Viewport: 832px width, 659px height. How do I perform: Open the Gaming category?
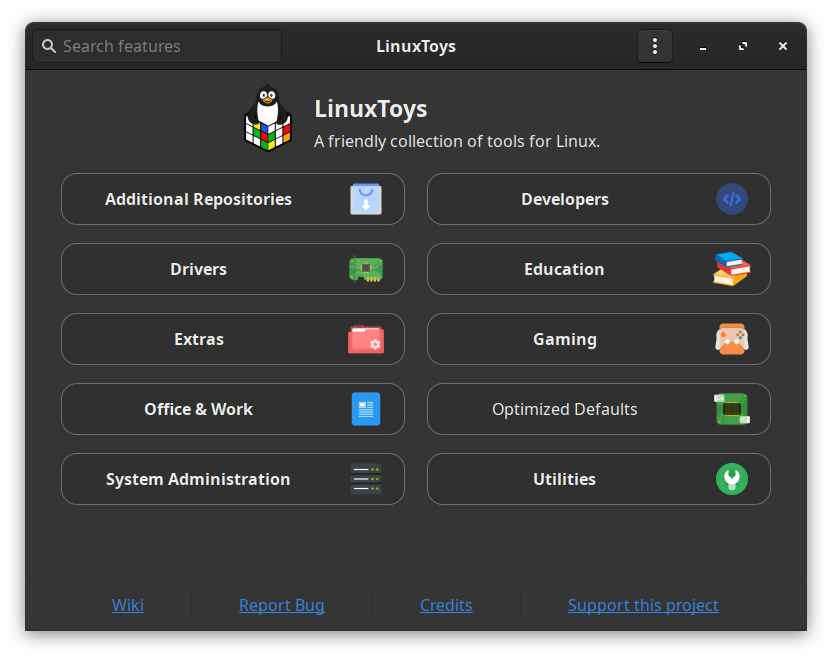565,339
